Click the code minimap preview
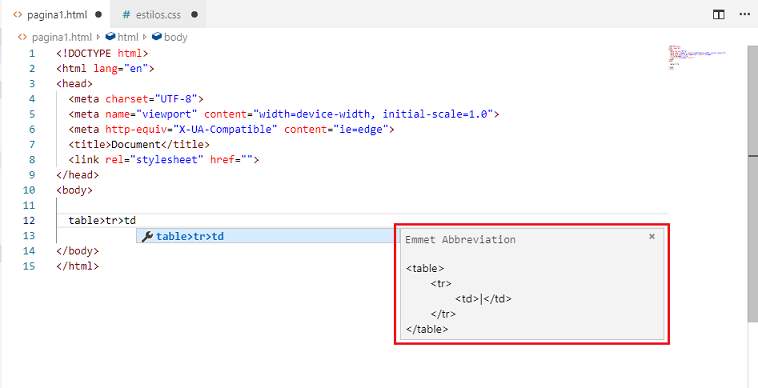 (698, 57)
